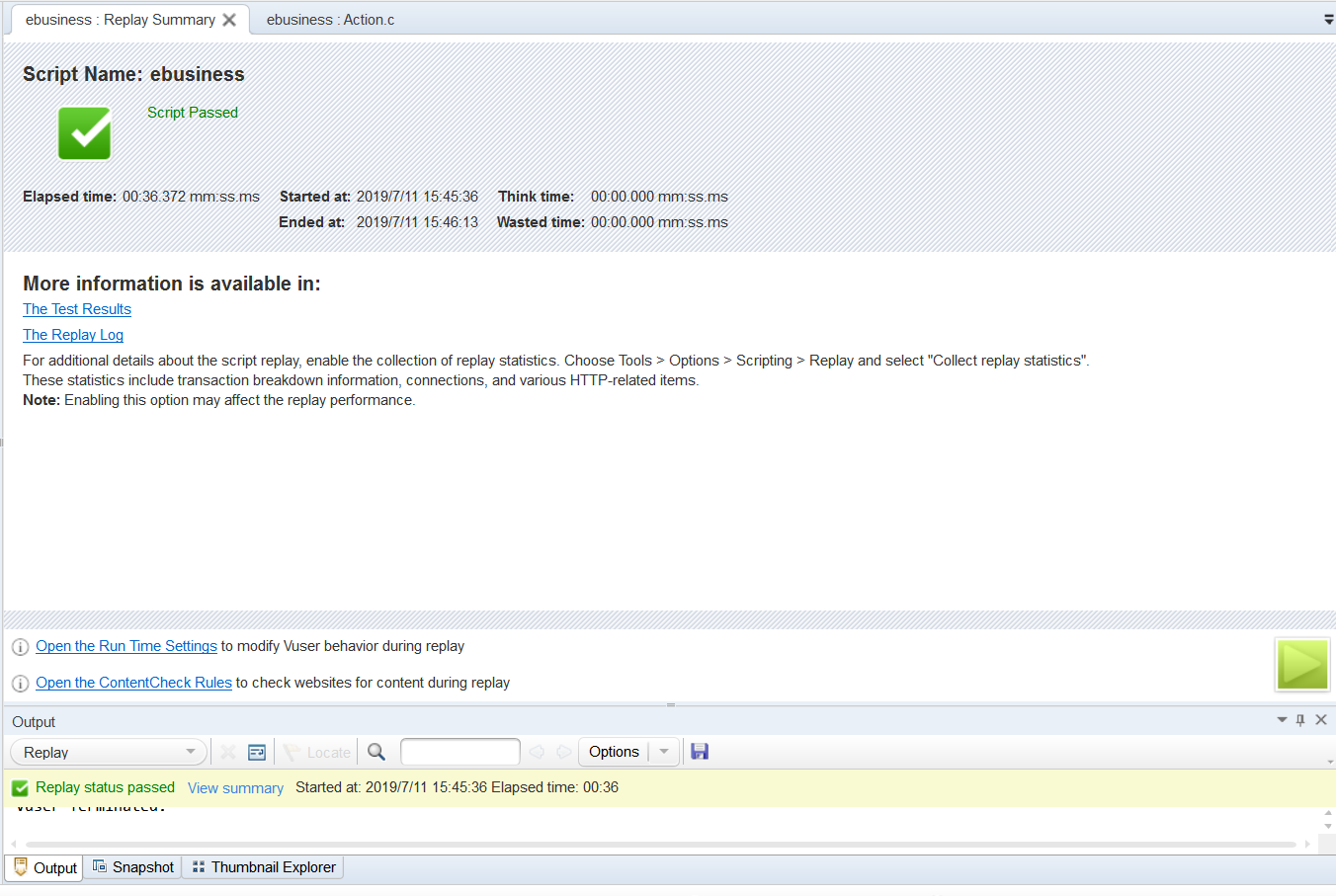
Task: Click the Output log scroll up arrow
Action: [x=1328, y=813]
